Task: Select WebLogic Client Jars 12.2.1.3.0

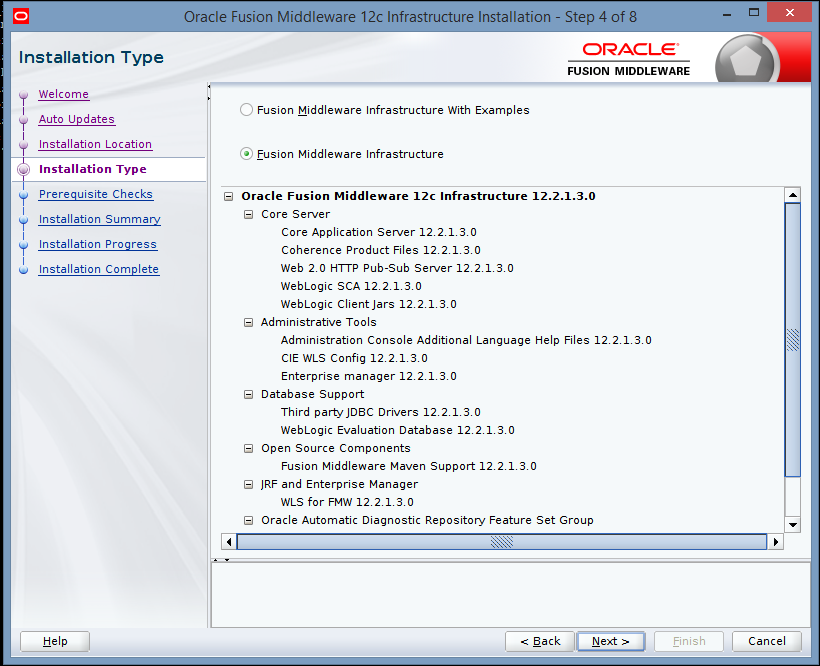Action: 369,304
